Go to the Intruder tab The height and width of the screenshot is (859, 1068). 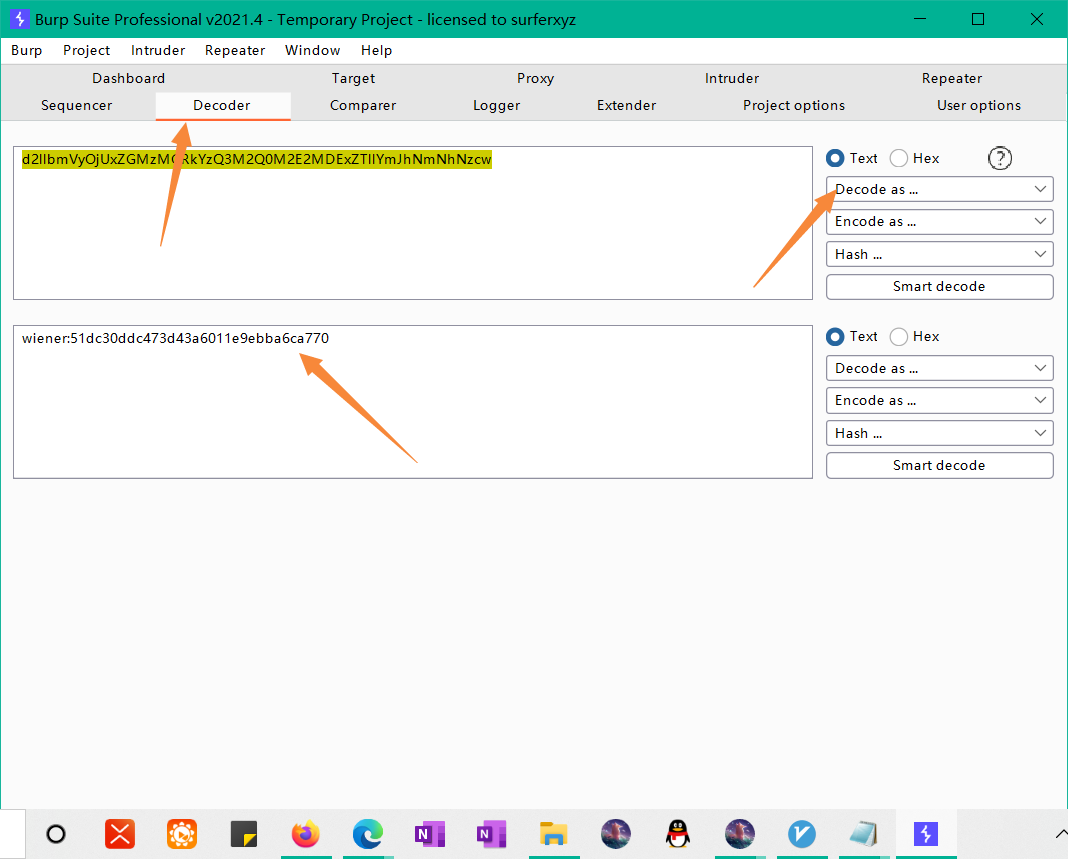click(732, 78)
